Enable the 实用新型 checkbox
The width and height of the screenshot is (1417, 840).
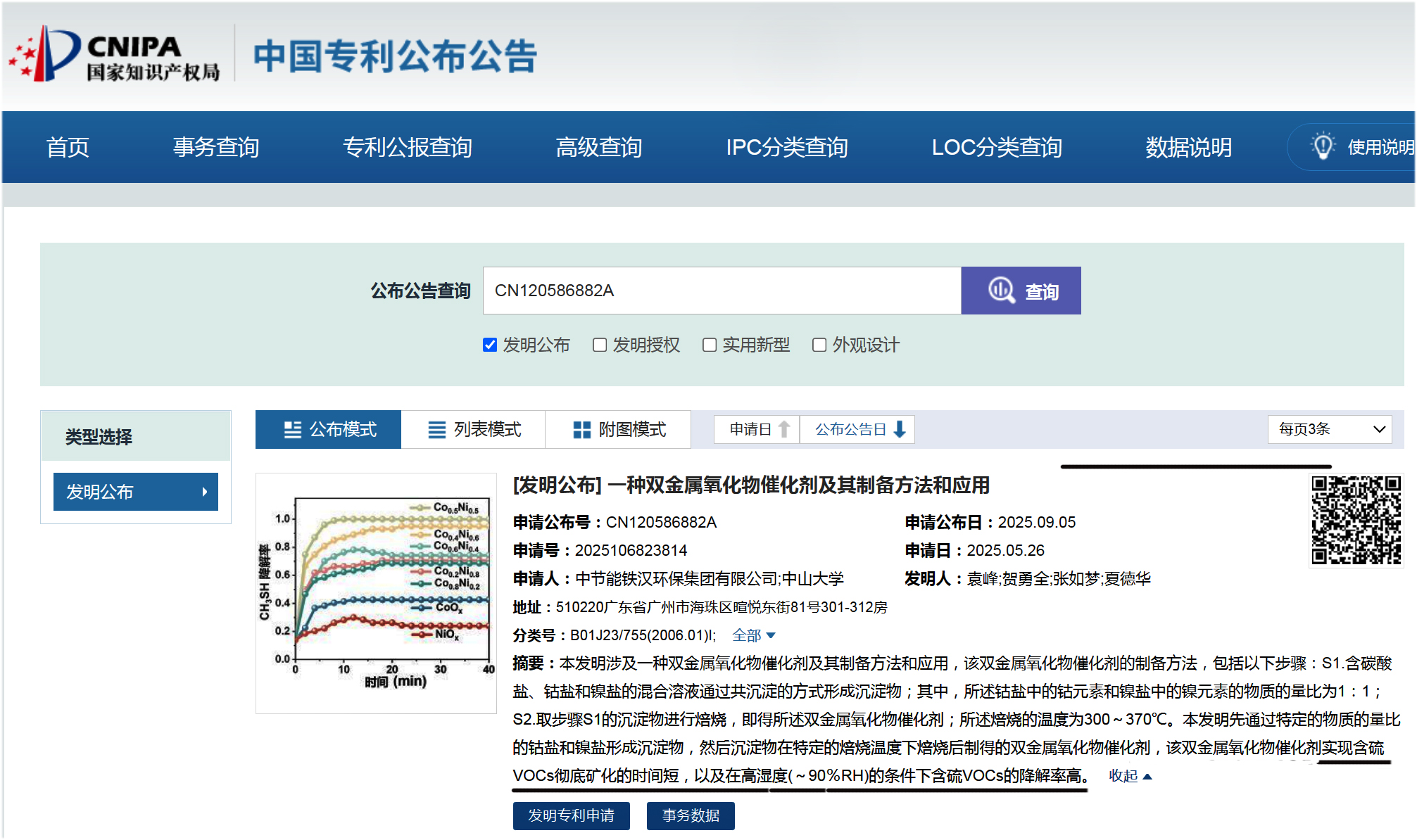pyautogui.click(x=710, y=345)
